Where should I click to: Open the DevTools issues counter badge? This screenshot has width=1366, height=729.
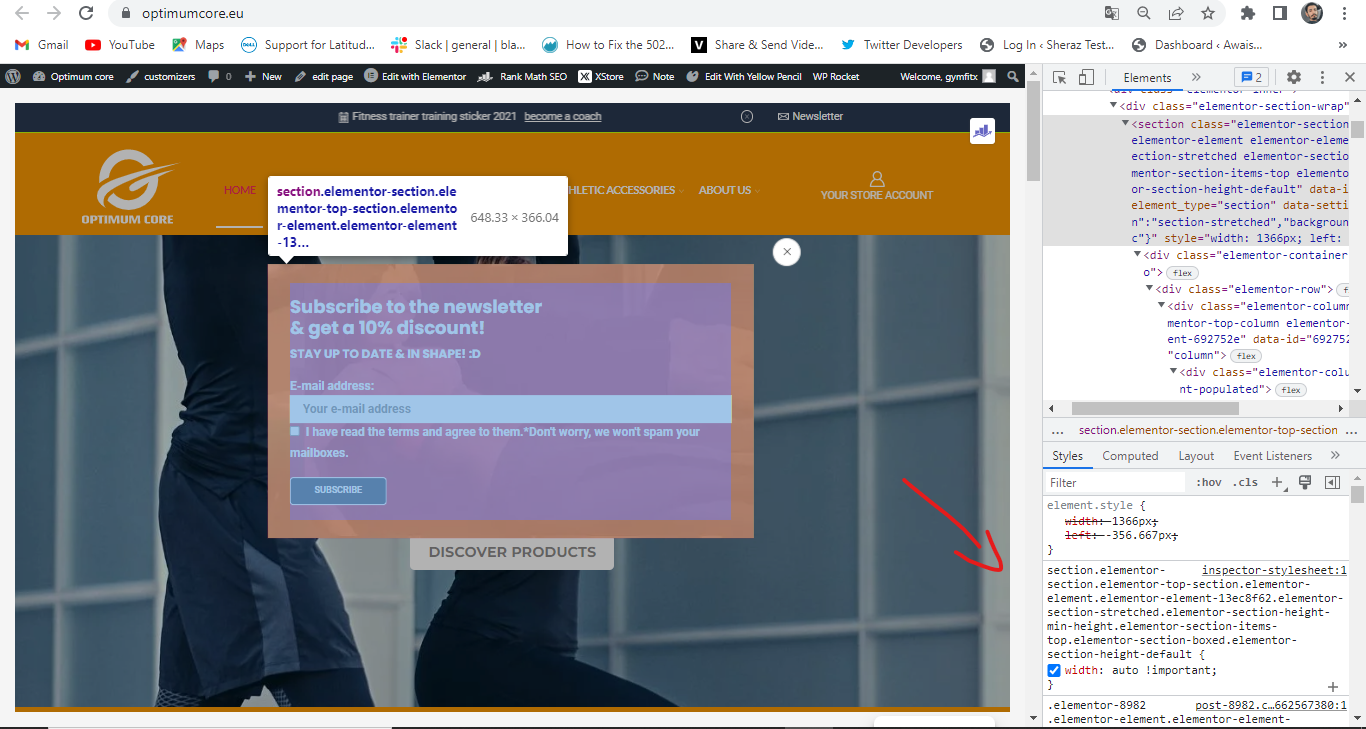[1251, 77]
